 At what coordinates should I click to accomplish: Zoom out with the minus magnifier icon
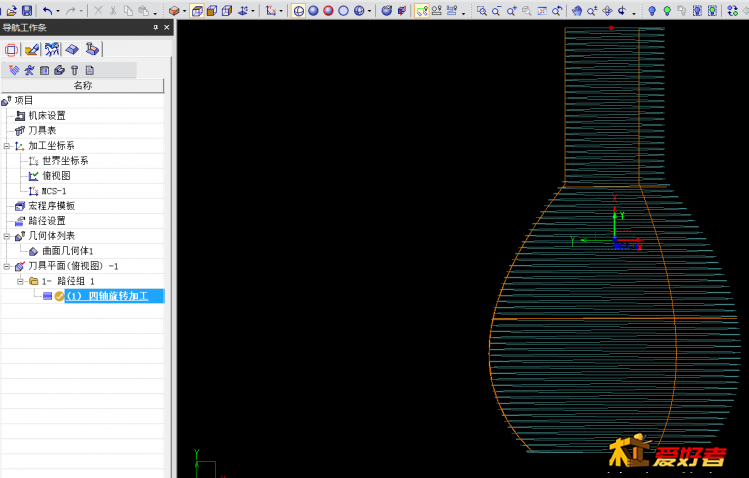click(x=497, y=11)
